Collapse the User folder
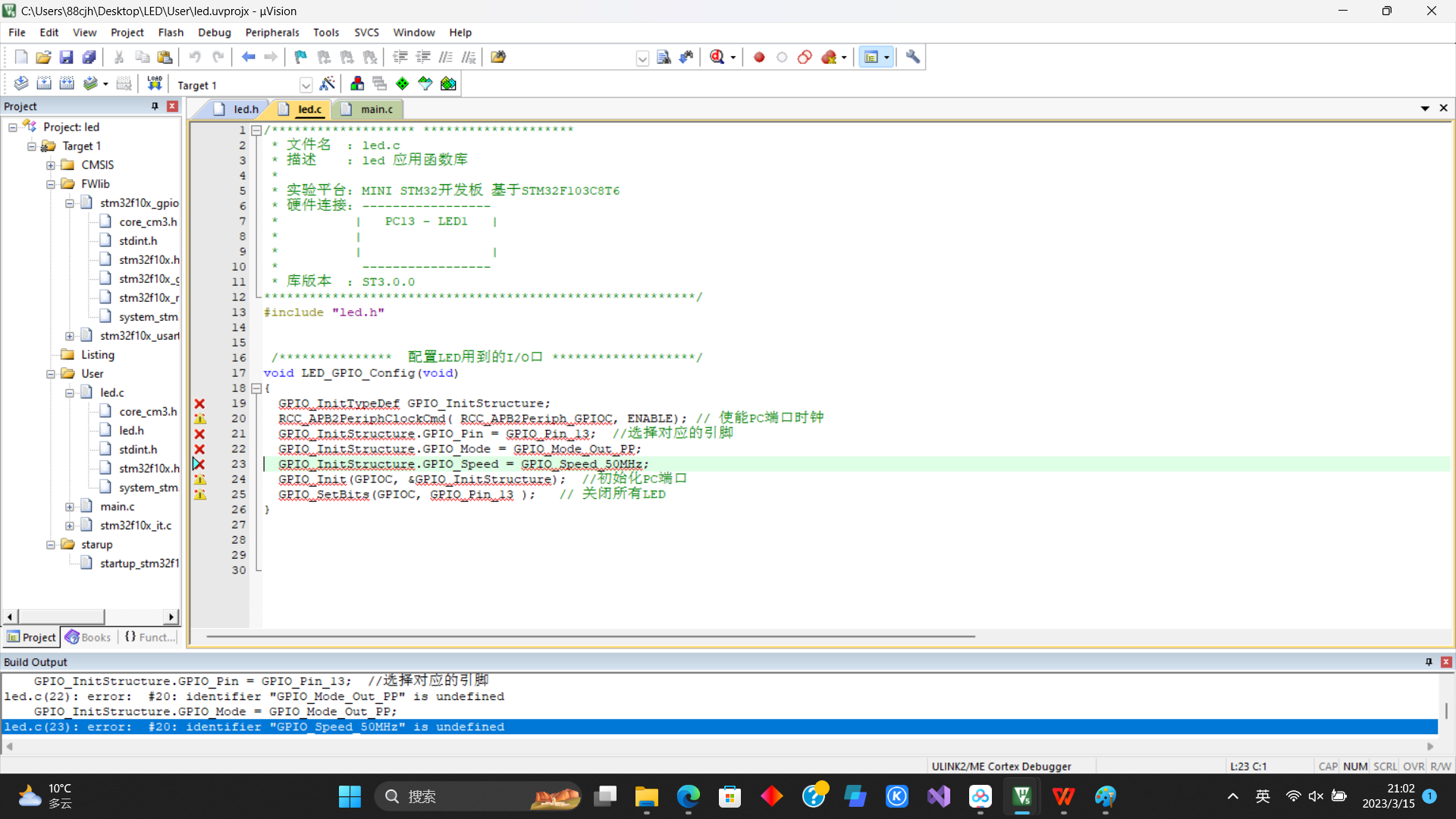This screenshot has width=1456, height=819. (x=51, y=374)
